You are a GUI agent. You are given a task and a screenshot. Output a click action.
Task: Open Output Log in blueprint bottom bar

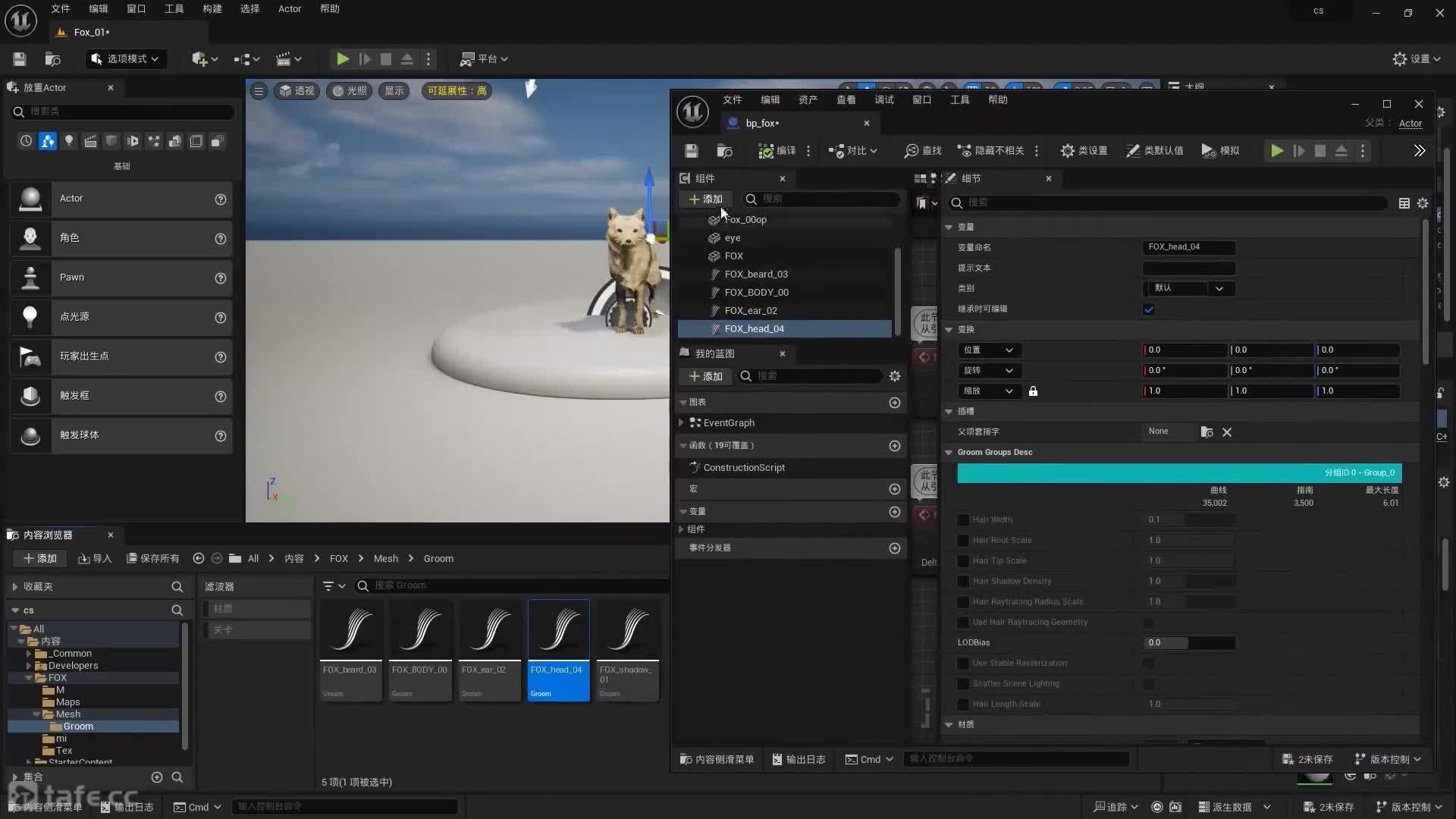[x=799, y=760]
